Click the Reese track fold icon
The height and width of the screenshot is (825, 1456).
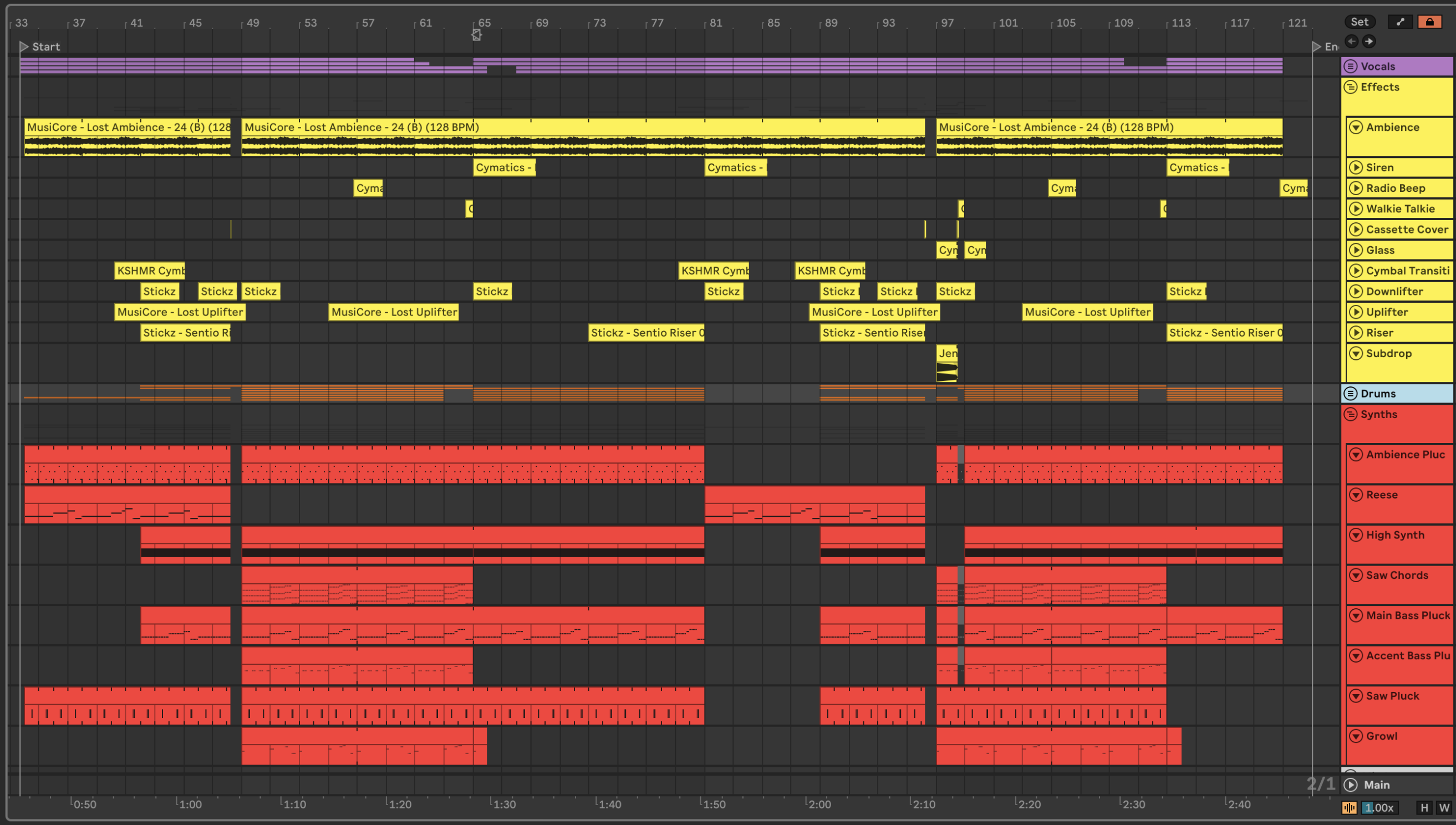click(1356, 495)
